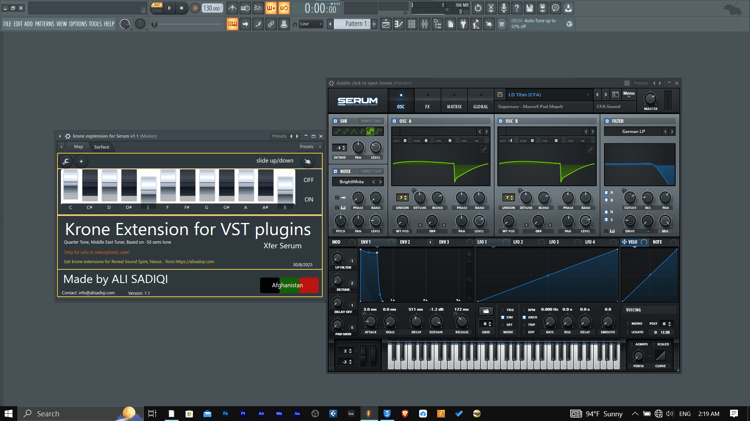Viewport: 750px width, 421px height.
Task: Adjust the filter CUTOFF knob
Action: point(630,197)
